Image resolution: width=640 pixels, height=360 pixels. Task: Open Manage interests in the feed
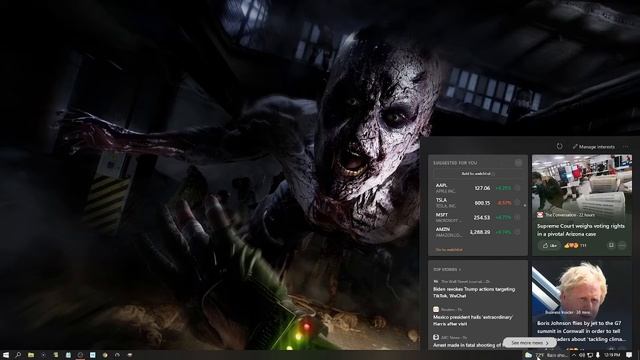[x=593, y=147]
